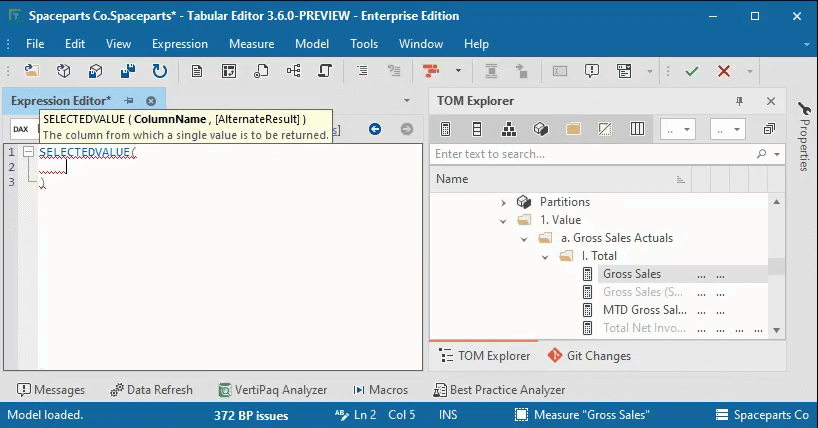The image size is (818, 428).
Task: Navigate back with blue arrow
Action: point(375,129)
